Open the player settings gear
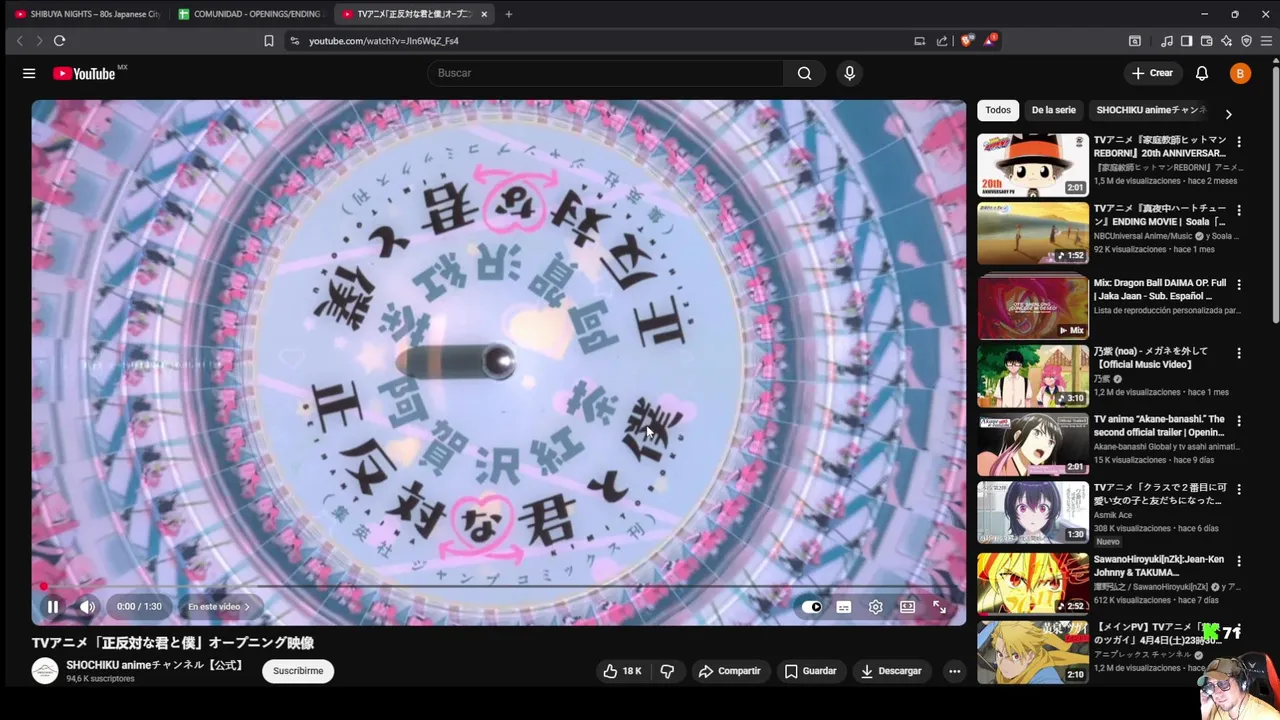 (875, 607)
